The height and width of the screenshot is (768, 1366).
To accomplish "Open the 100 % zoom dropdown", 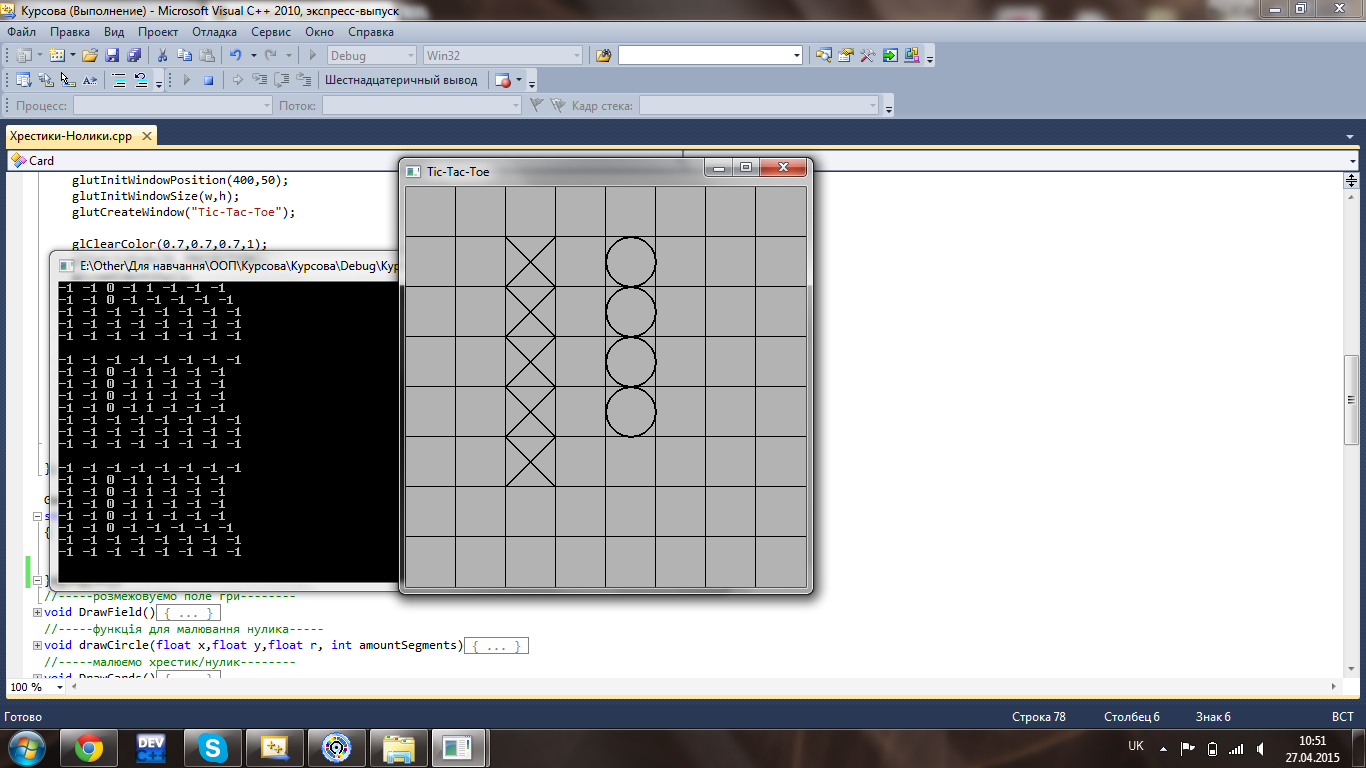I will pyautogui.click(x=60, y=688).
